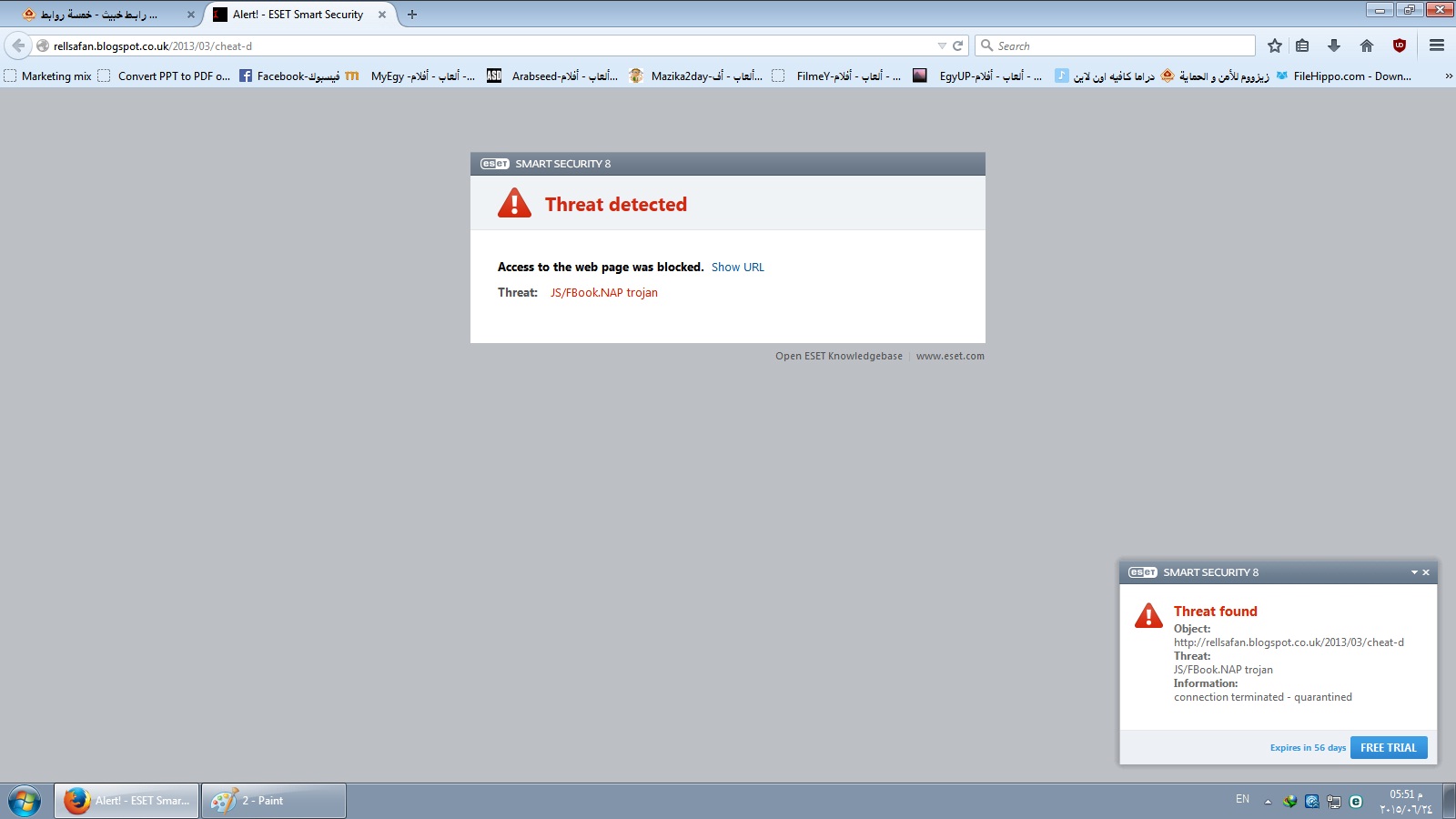
Task: Click the network connection tray icon
Action: 1334,802
